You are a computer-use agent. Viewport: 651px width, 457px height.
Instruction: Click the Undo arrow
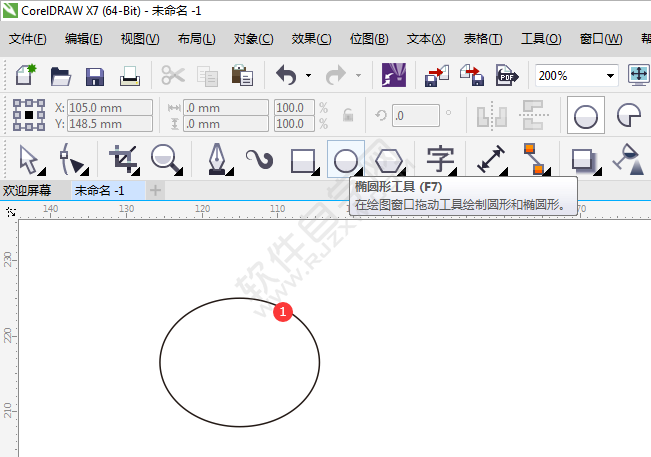click(x=286, y=75)
